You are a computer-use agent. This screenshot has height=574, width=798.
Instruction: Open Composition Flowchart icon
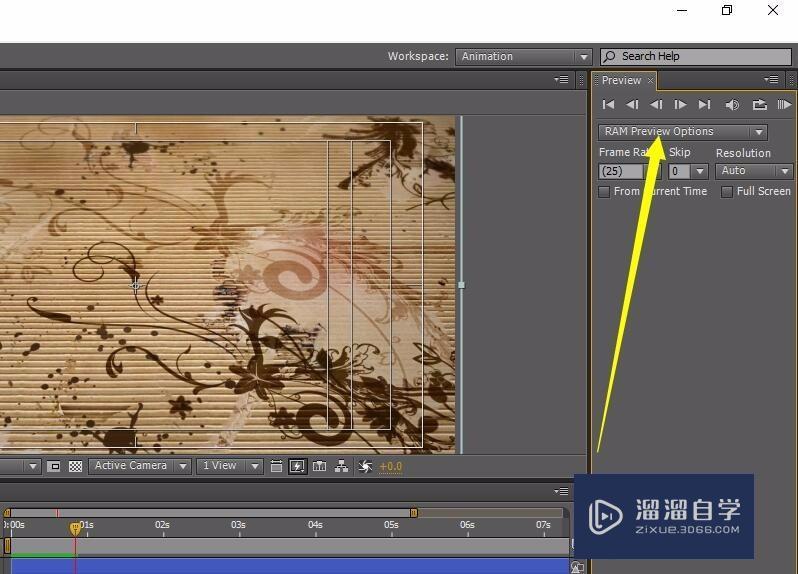(x=341, y=466)
